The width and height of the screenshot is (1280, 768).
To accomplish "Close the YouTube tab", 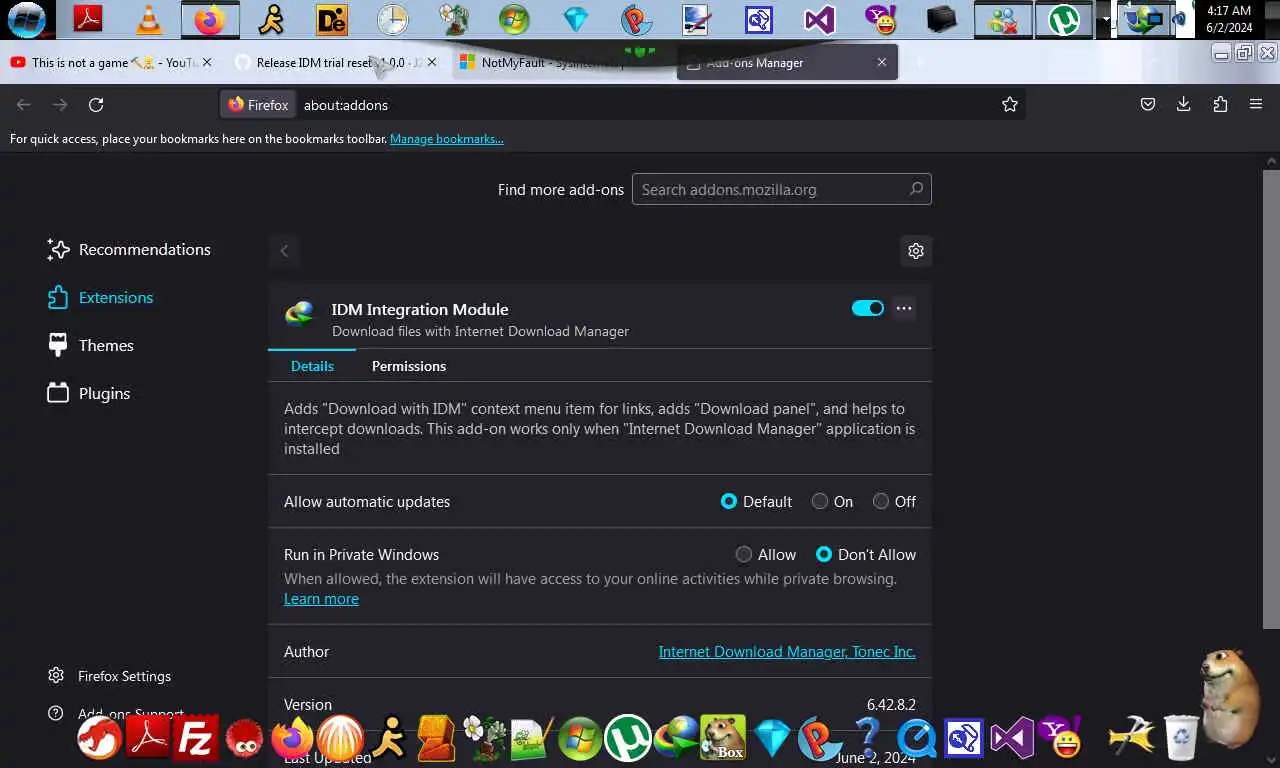I will [x=207, y=62].
